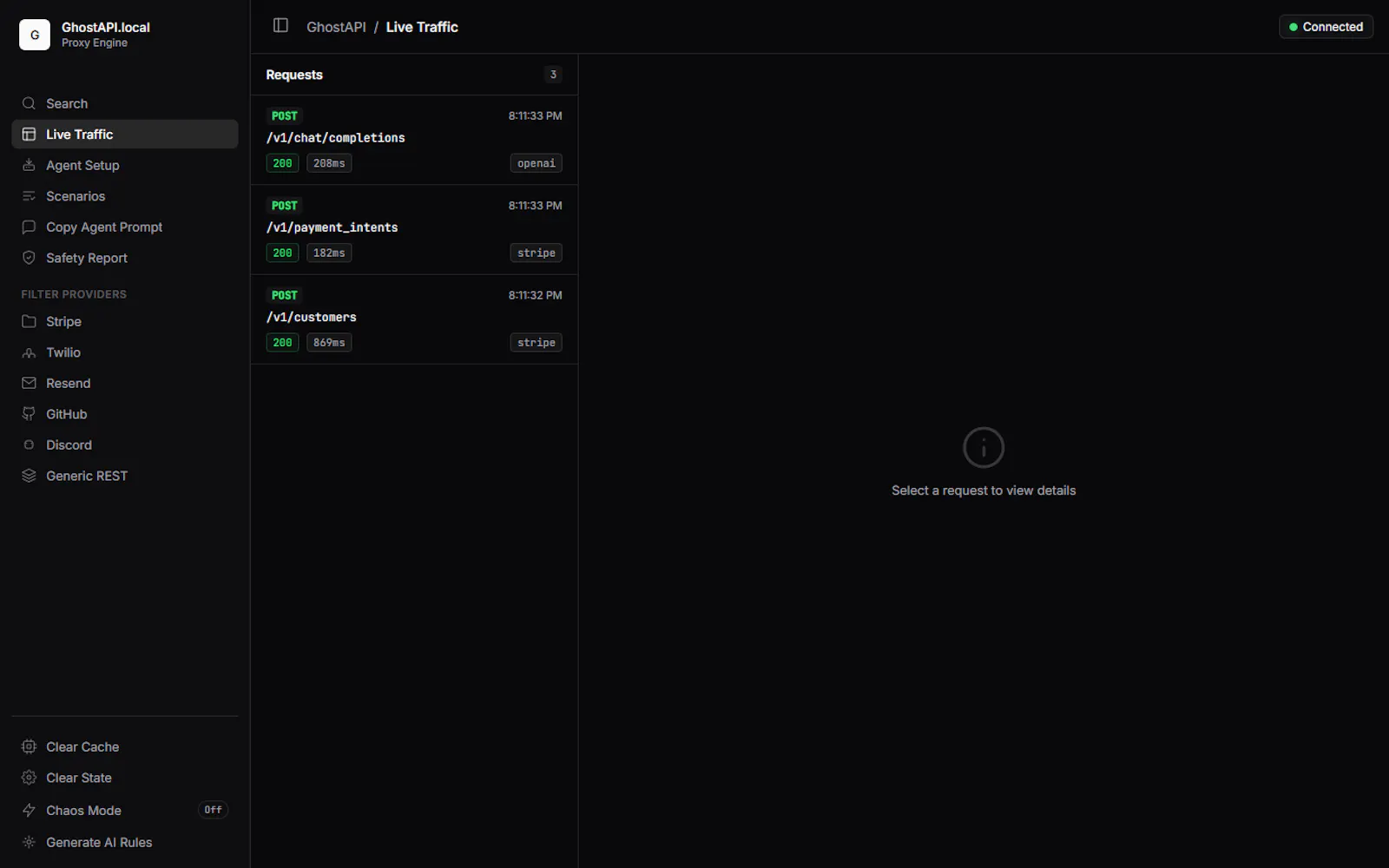1389x868 pixels.
Task: Click the Requests panel heading
Action: (x=294, y=75)
